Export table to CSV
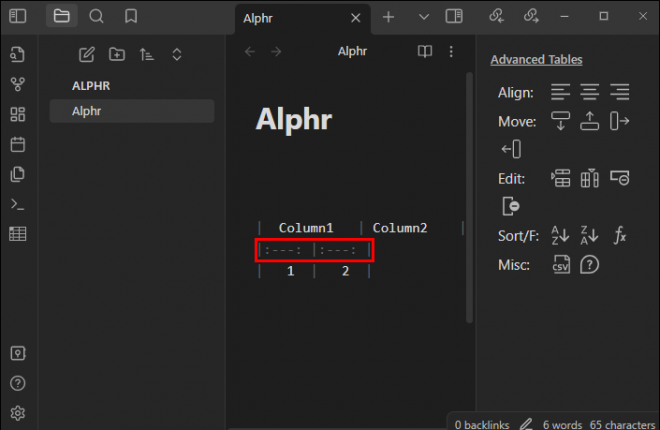 (560, 265)
